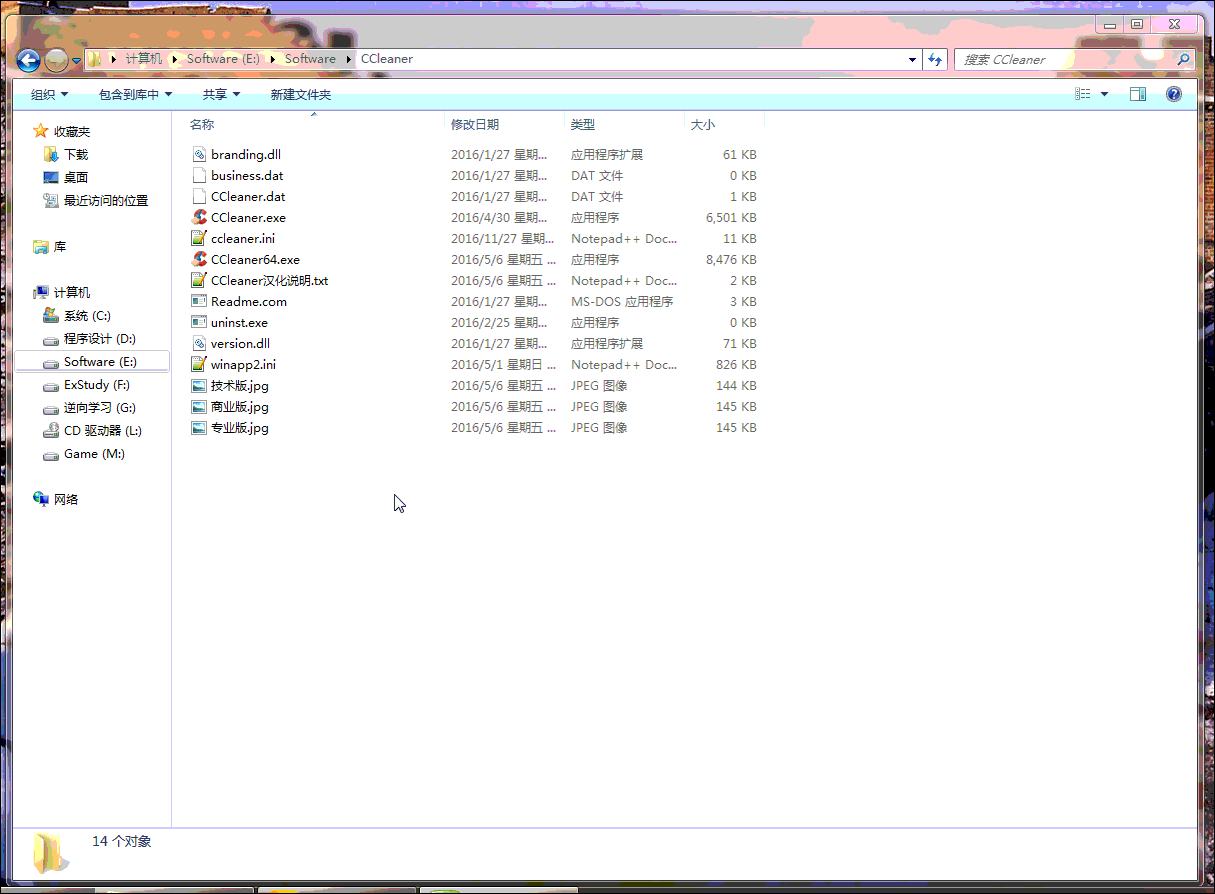Click the 2016/11/27 date of ccleaner.ini
The height and width of the screenshot is (894, 1215).
(x=501, y=238)
